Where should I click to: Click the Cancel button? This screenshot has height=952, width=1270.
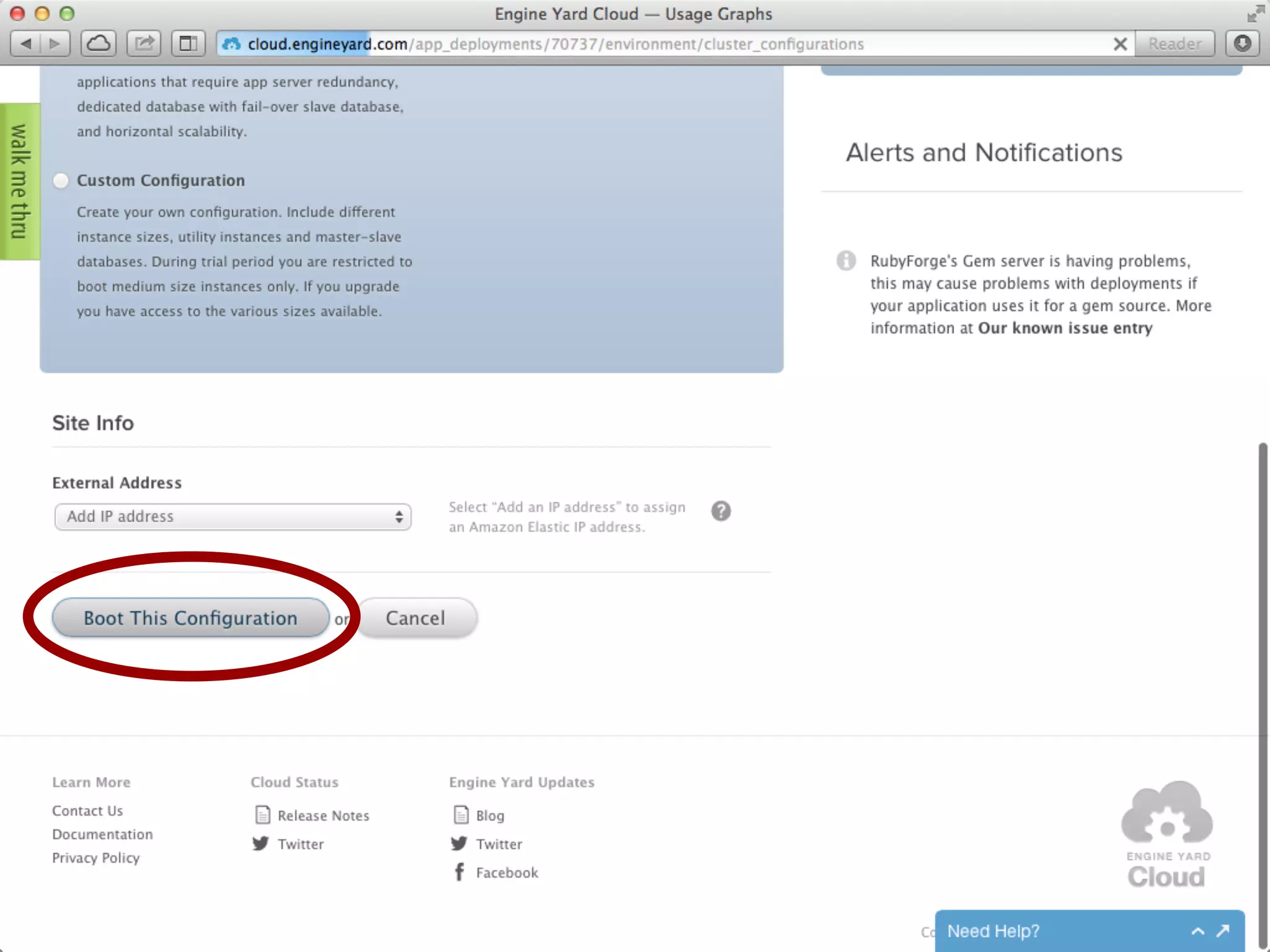coord(415,618)
